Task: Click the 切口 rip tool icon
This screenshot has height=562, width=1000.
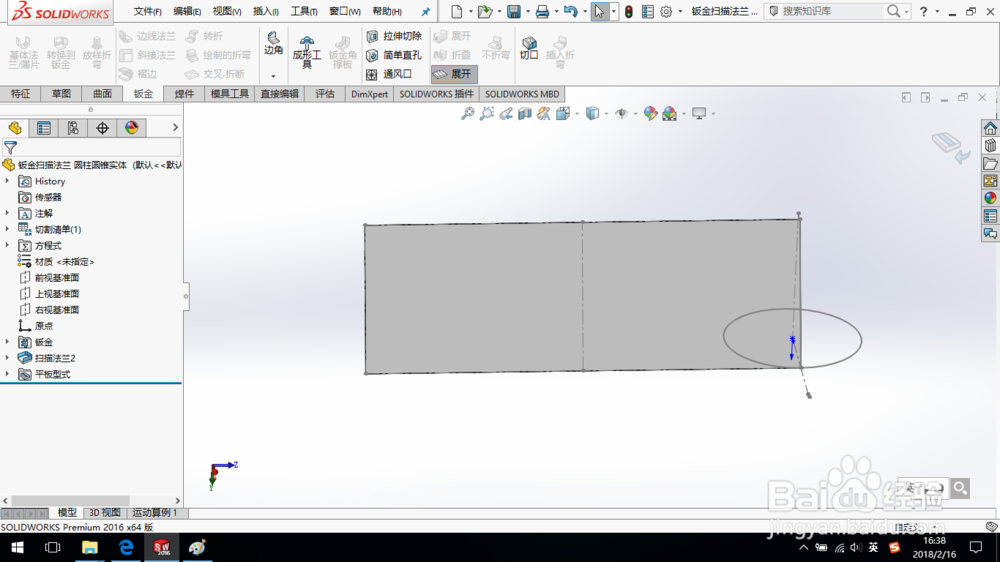Action: coord(529,48)
